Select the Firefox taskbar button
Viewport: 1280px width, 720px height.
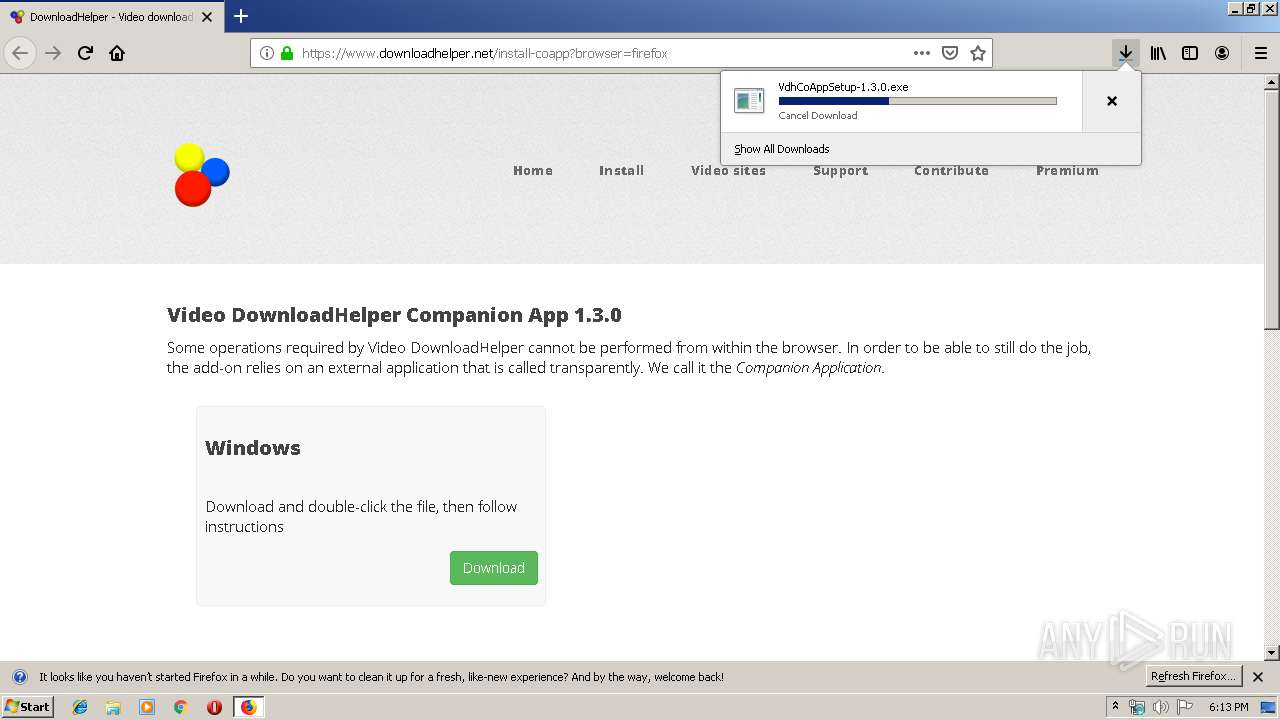click(x=248, y=707)
